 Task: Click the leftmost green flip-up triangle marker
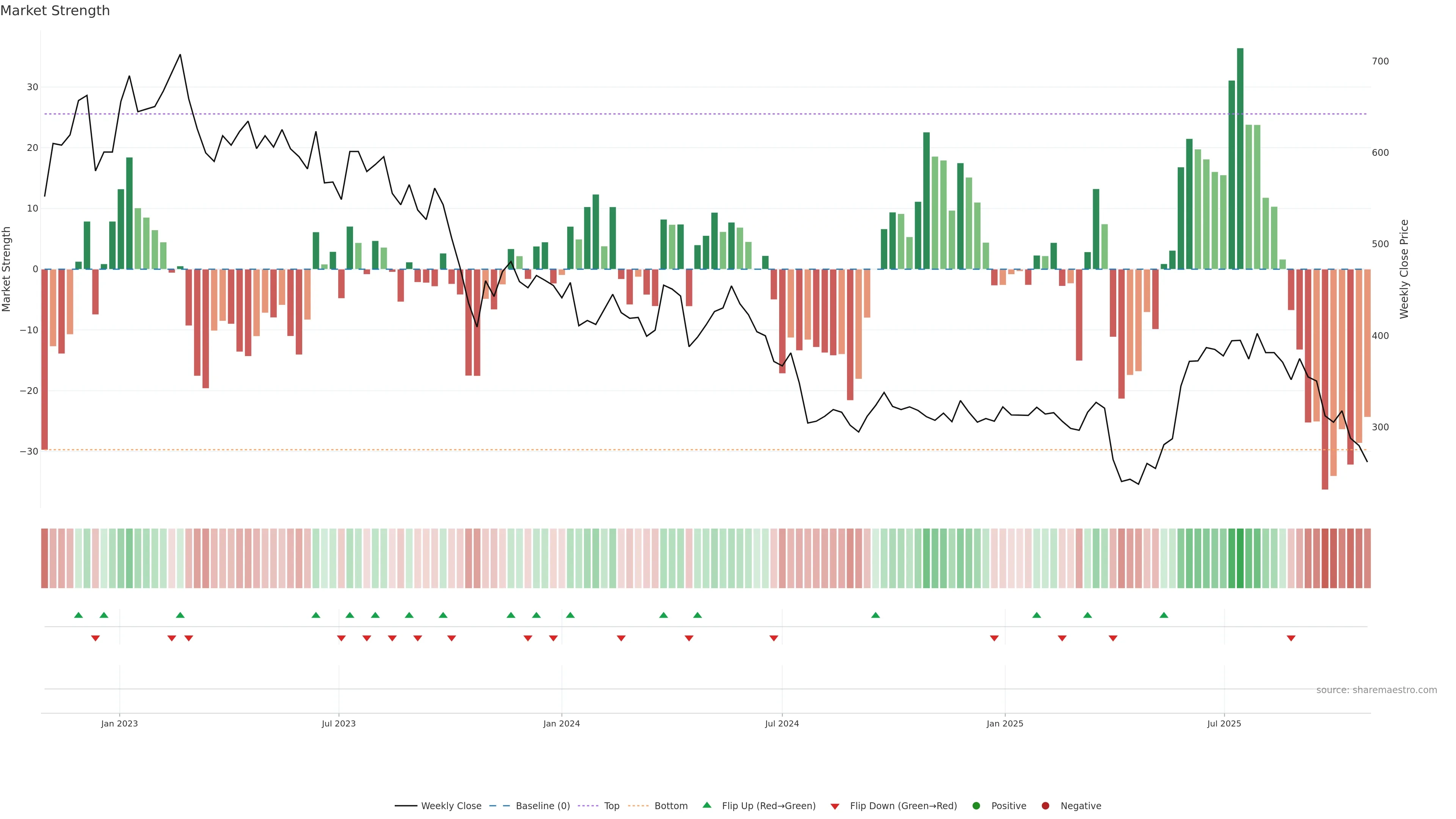tap(78, 615)
